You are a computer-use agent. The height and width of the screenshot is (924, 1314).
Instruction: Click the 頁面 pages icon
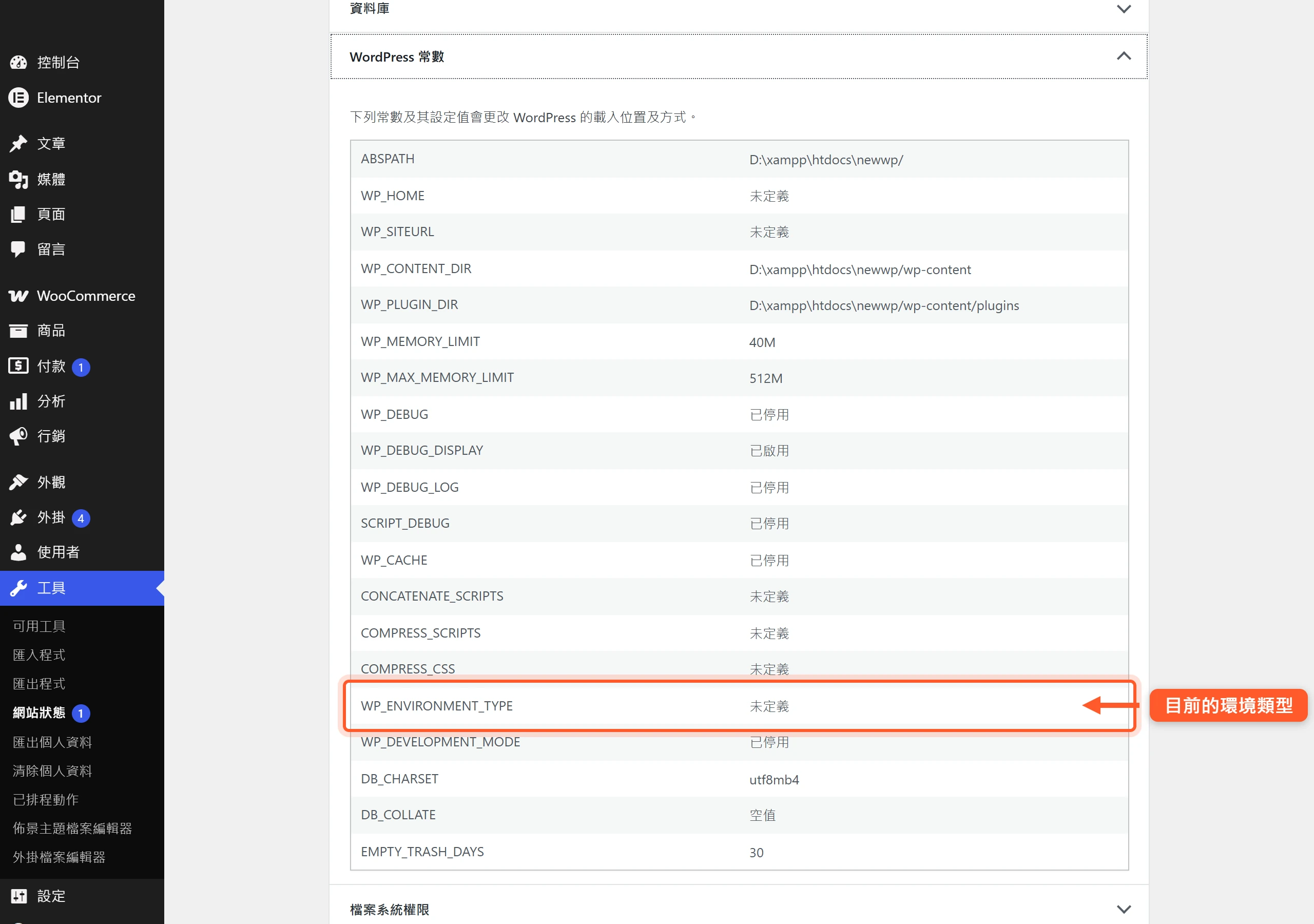pos(18,214)
